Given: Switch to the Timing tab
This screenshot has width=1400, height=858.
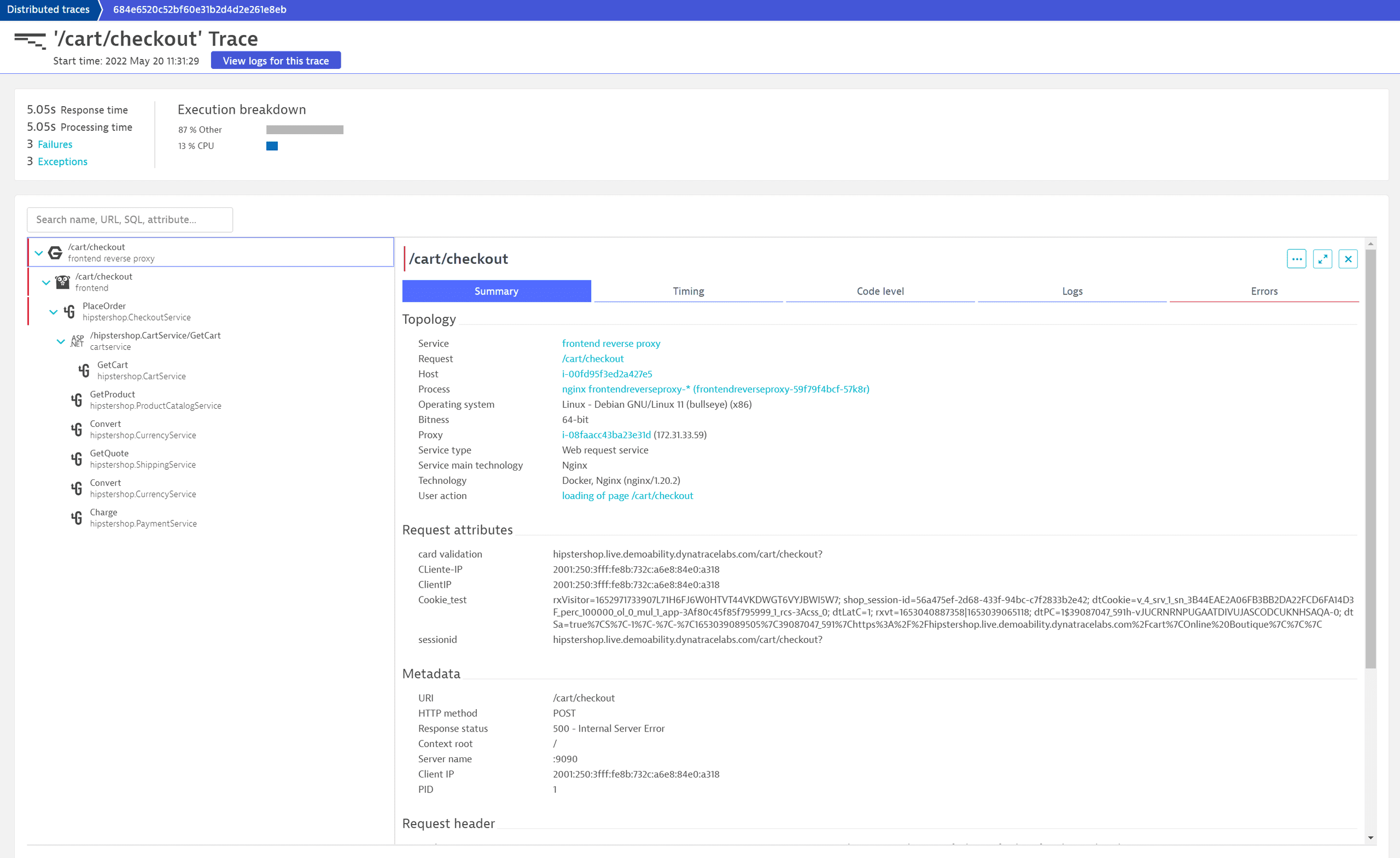Looking at the screenshot, I should 688,290.
